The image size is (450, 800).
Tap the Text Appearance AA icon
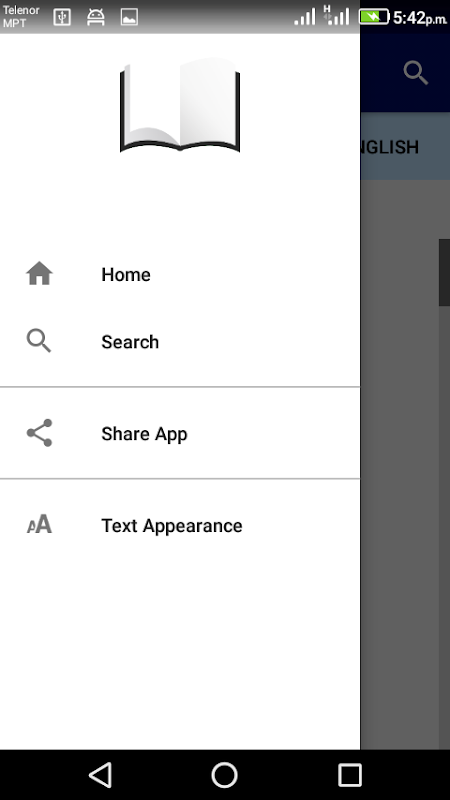(39, 524)
